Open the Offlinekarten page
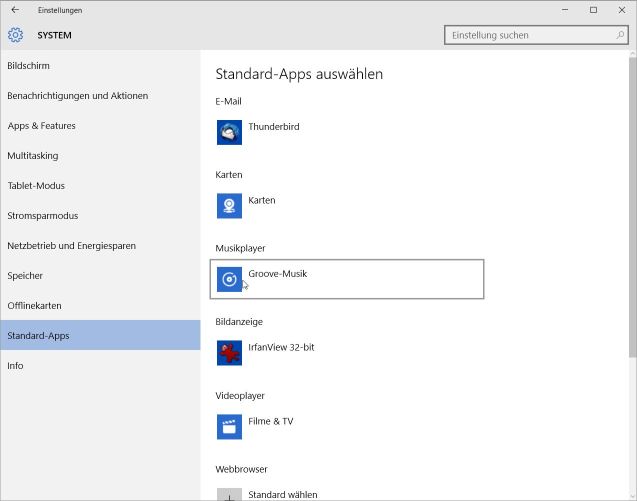This screenshot has height=501, width=637. pos(100,306)
